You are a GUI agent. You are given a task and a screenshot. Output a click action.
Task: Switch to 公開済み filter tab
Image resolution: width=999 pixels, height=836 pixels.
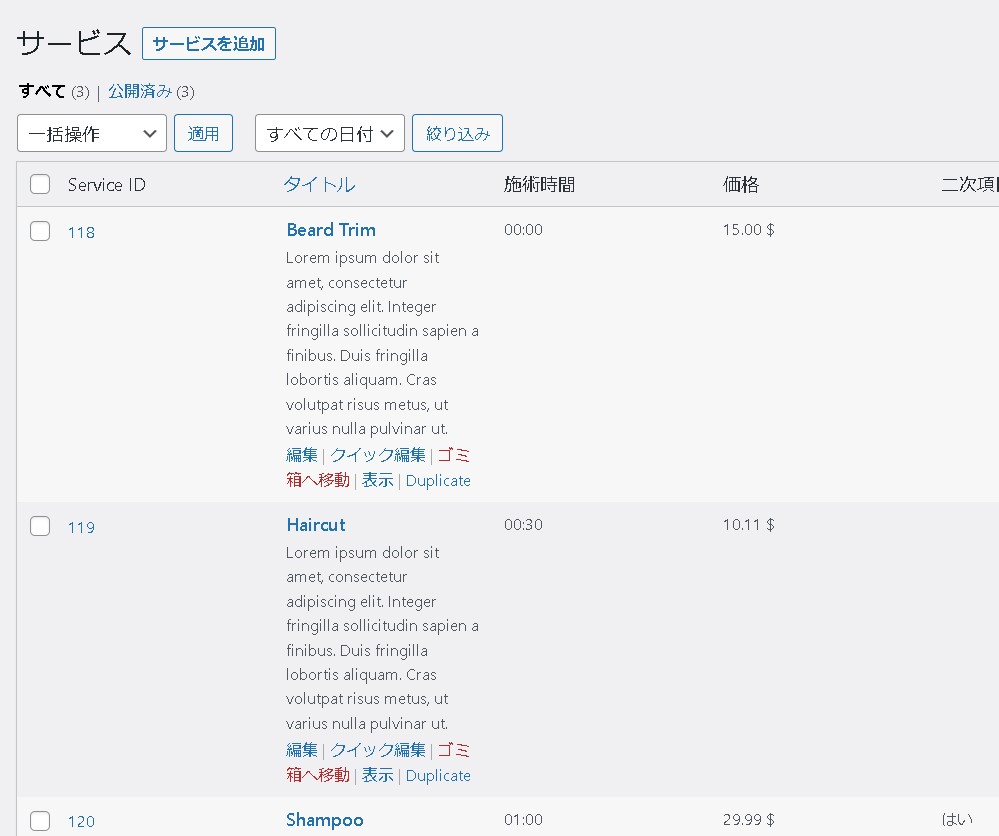tap(140, 92)
